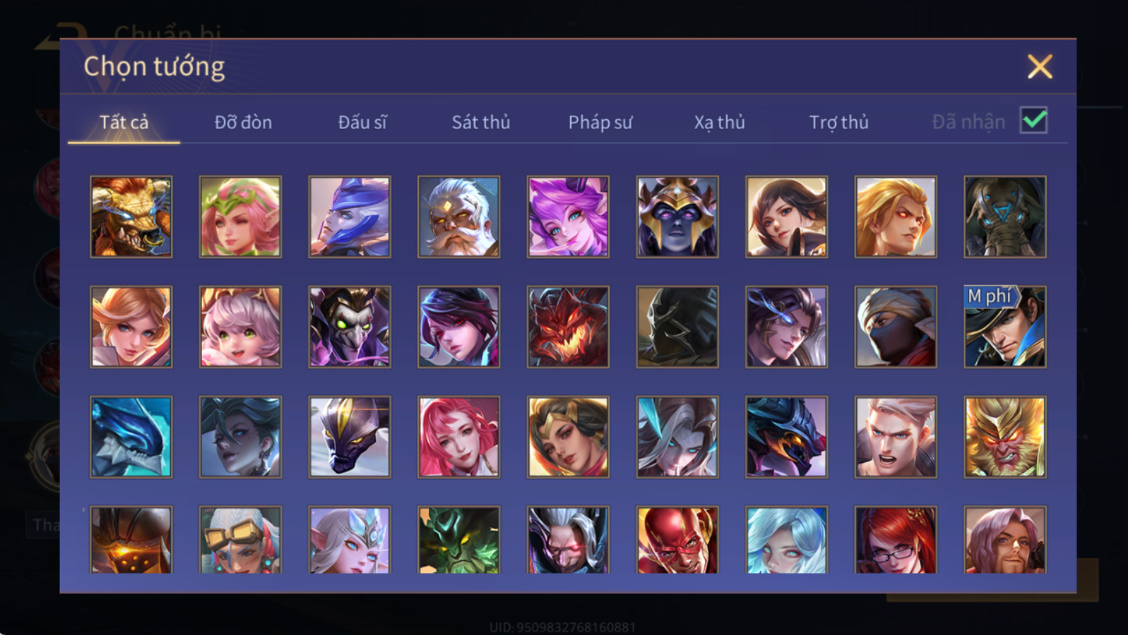
Task: Select the Flash hero in red mask
Action: coord(677,540)
